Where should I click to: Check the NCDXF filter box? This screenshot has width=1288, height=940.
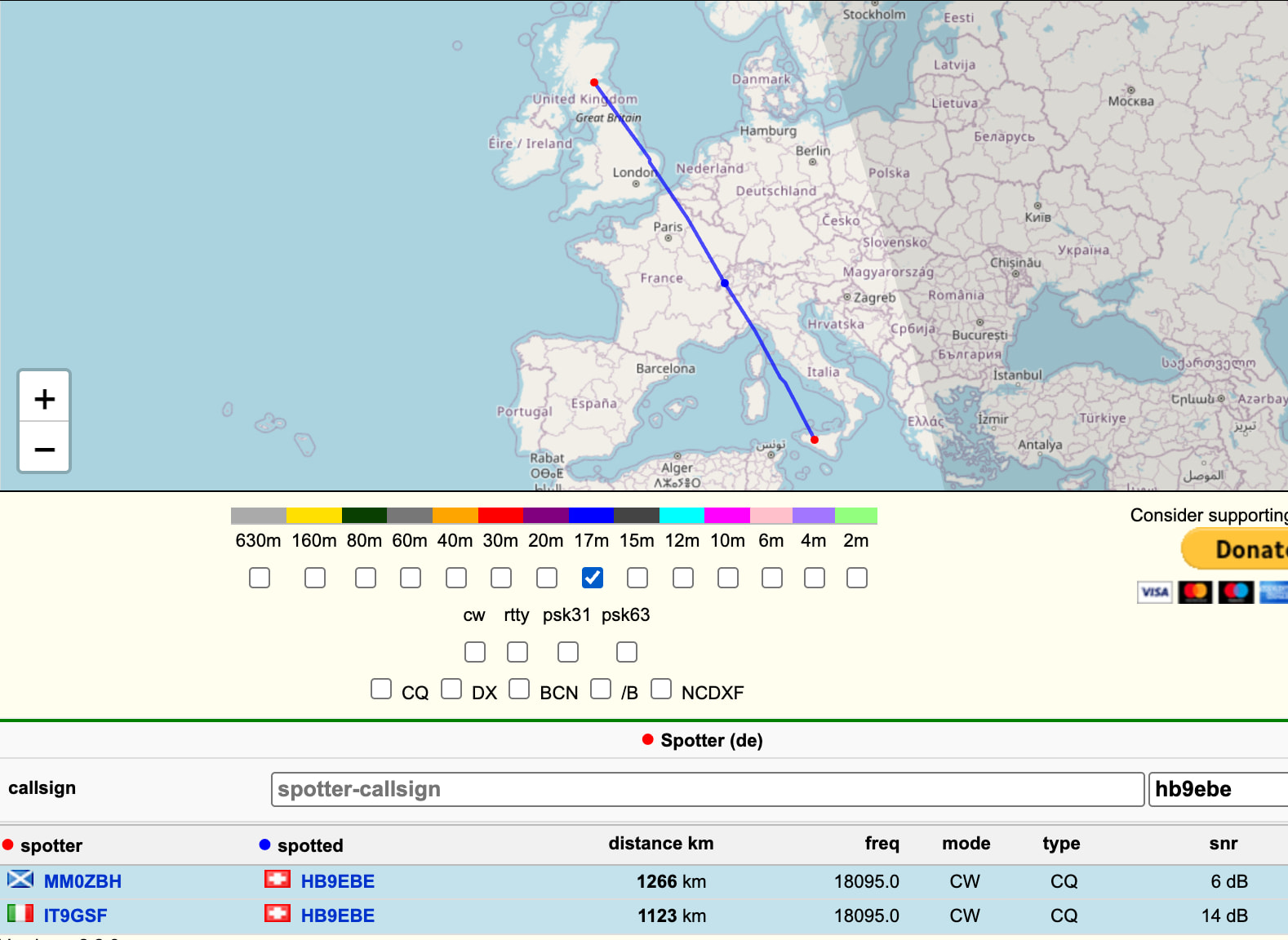(661, 689)
